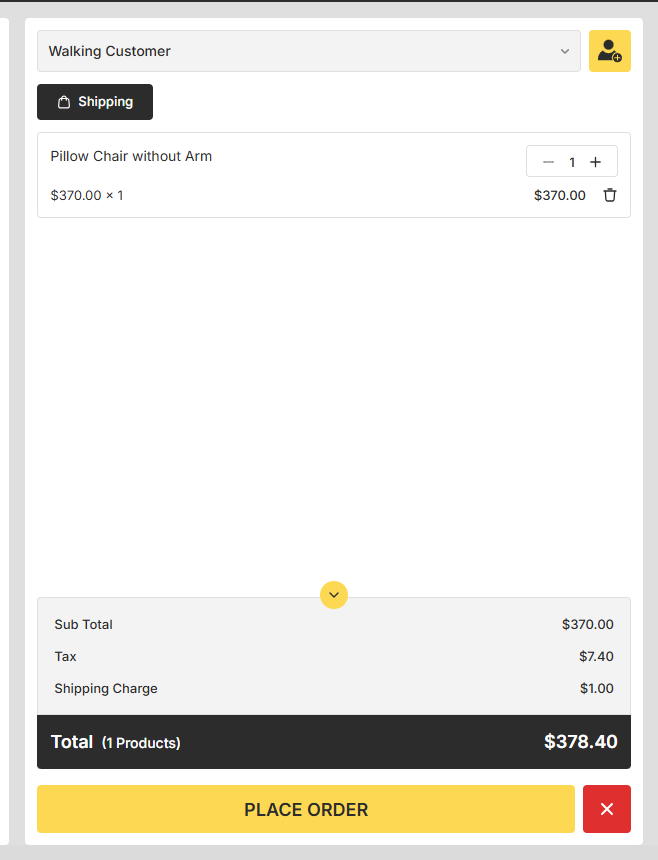Click the Tax amount $7.40
Screen dimensions: 658x860
pyautogui.click(x=596, y=656)
